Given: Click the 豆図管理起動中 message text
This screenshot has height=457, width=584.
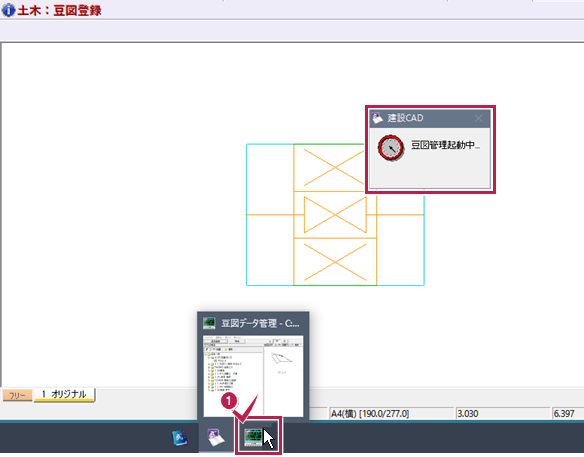Looking at the screenshot, I should [x=445, y=145].
